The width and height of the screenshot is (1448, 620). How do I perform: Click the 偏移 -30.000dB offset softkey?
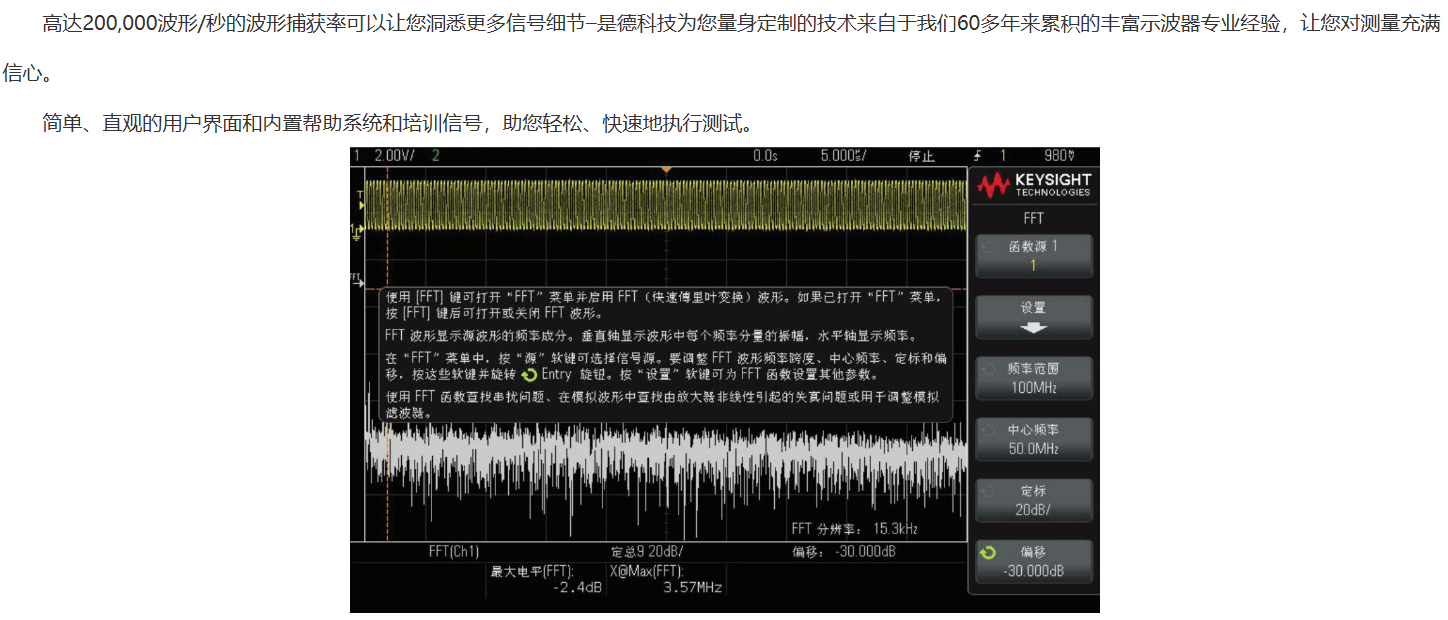(1034, 562)
